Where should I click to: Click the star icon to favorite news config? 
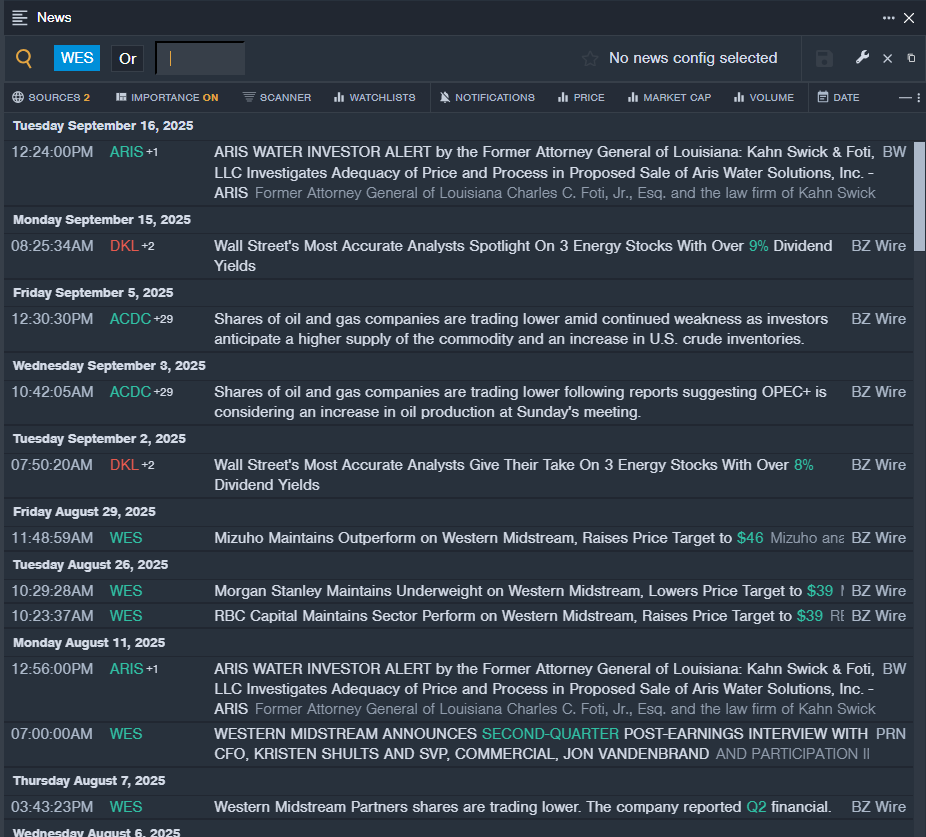pyautogui.click(x=590, y=58)
